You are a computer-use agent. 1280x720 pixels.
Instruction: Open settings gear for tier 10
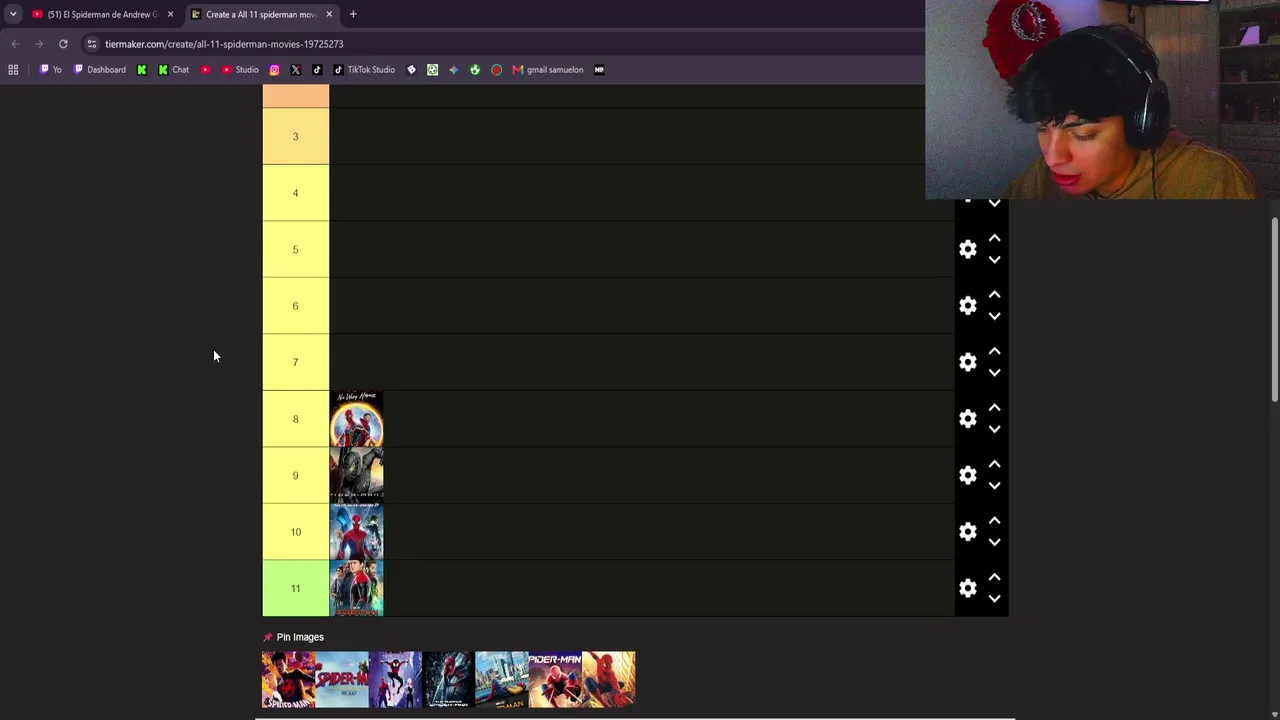coord(967,532)
